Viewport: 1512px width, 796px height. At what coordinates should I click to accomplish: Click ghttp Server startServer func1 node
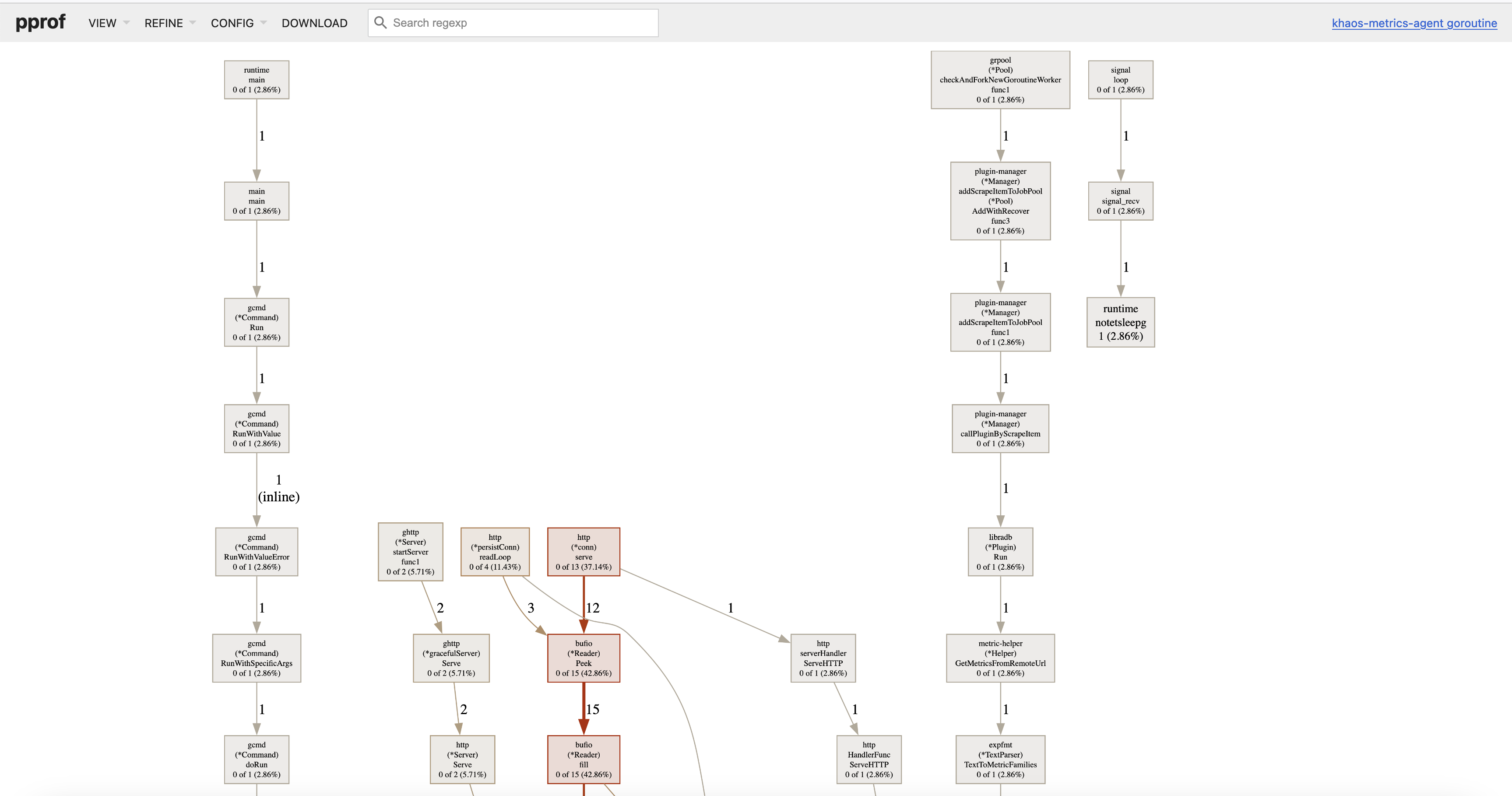click(410, 552)
